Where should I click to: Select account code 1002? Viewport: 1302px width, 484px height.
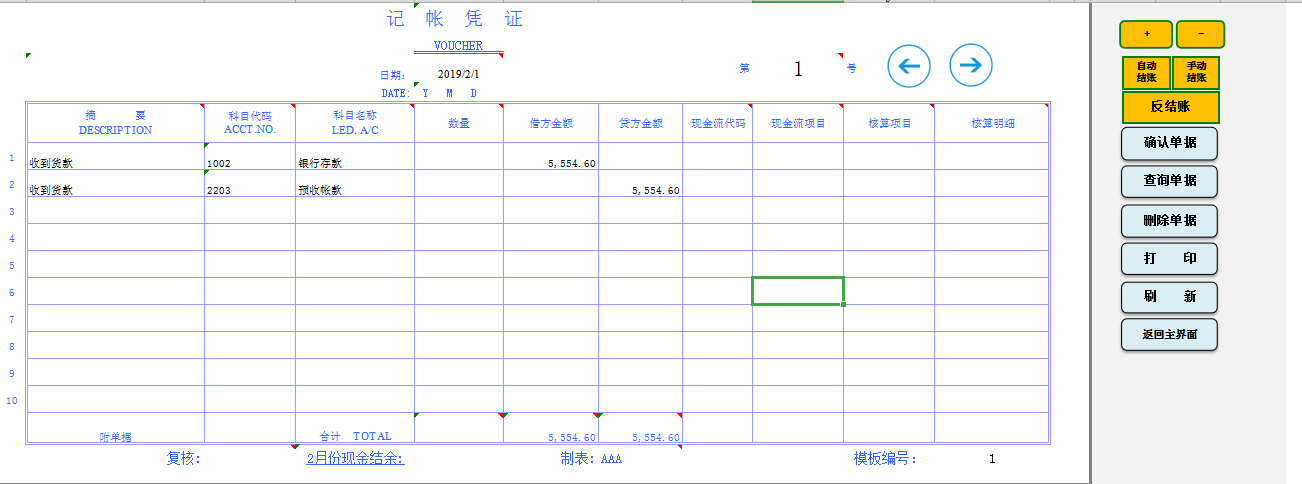(x=249, y=157)
